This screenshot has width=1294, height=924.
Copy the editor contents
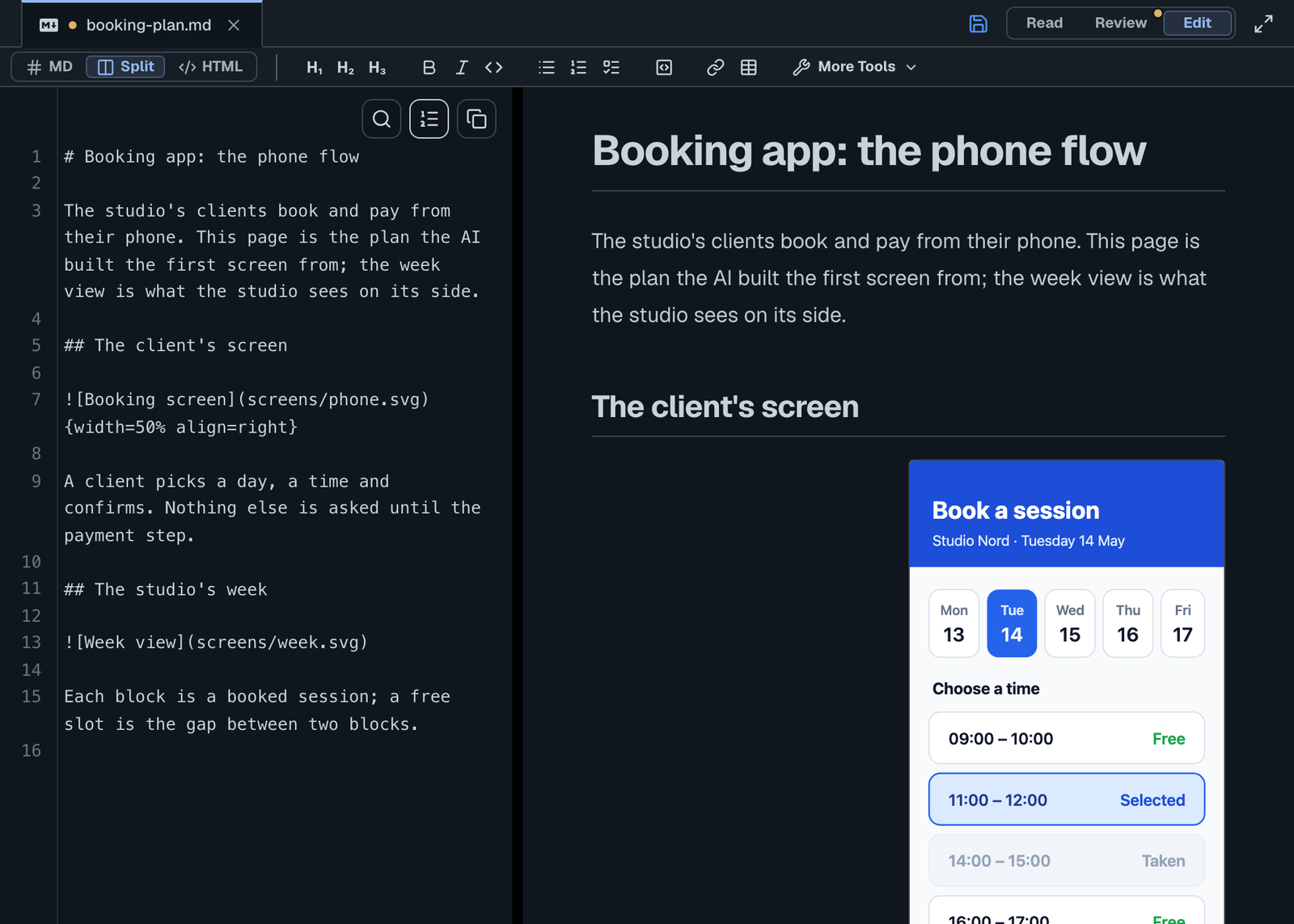(476, 120)
